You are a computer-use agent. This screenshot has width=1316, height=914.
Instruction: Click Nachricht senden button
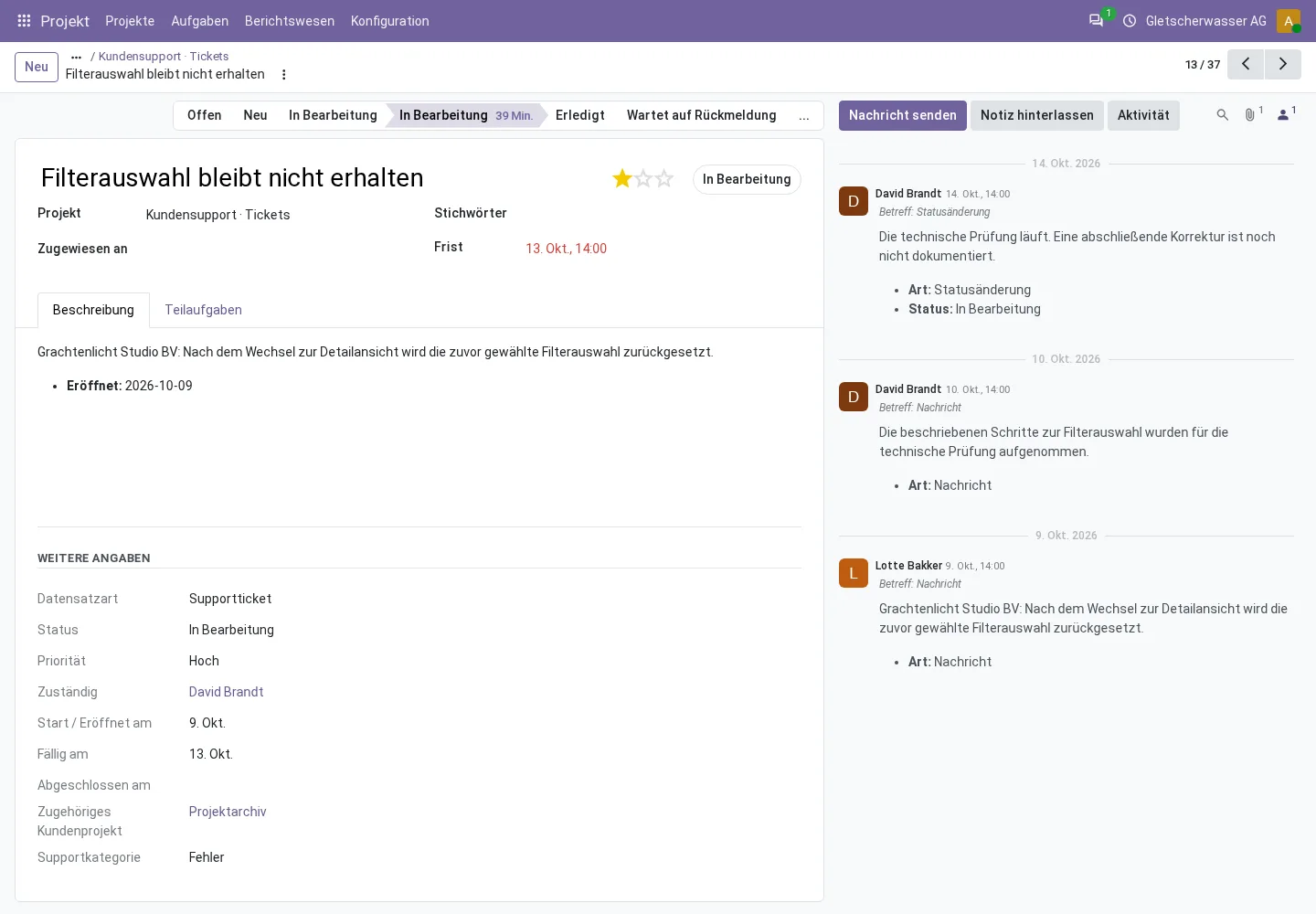tap(903, 115)
